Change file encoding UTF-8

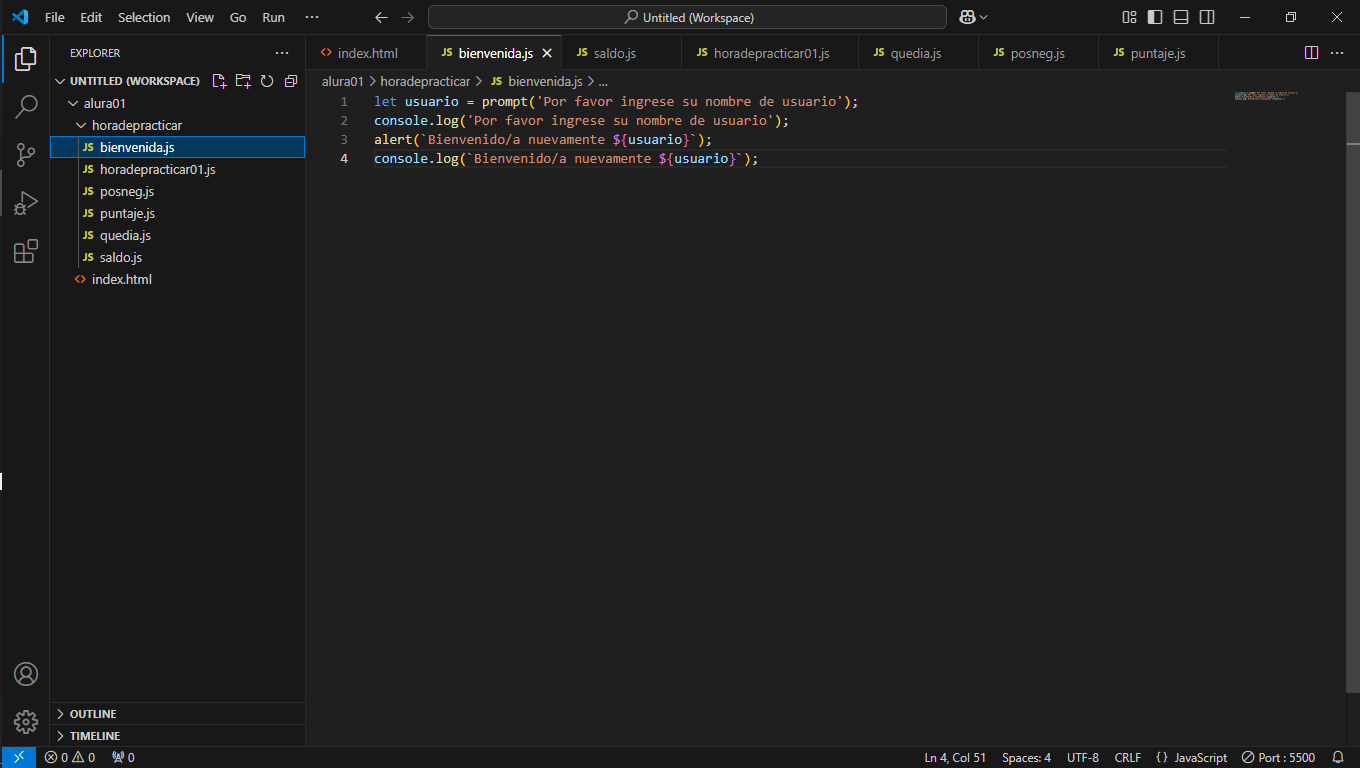(1083, 757)
